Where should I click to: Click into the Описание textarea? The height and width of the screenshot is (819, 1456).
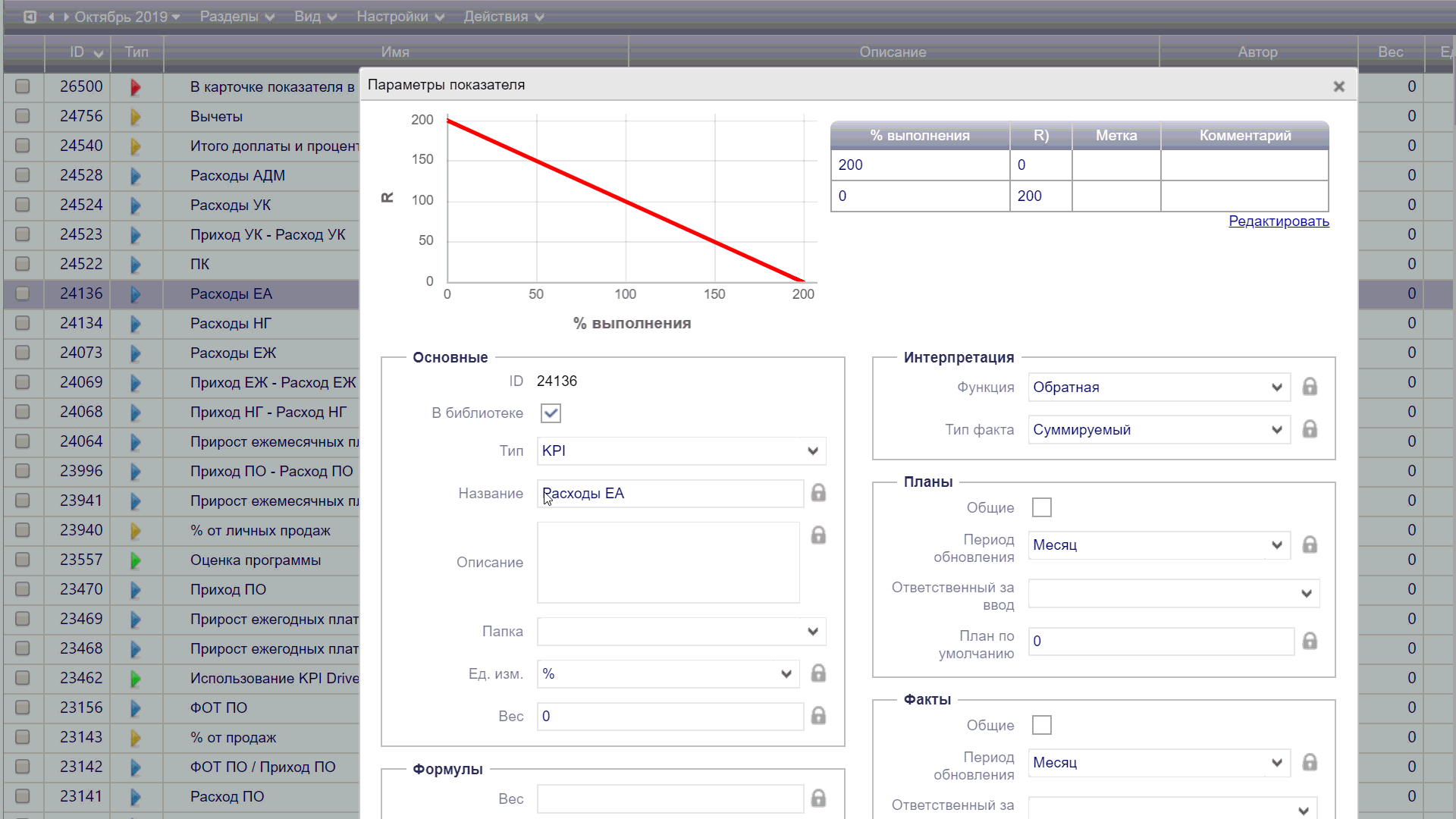coord(668,562)
